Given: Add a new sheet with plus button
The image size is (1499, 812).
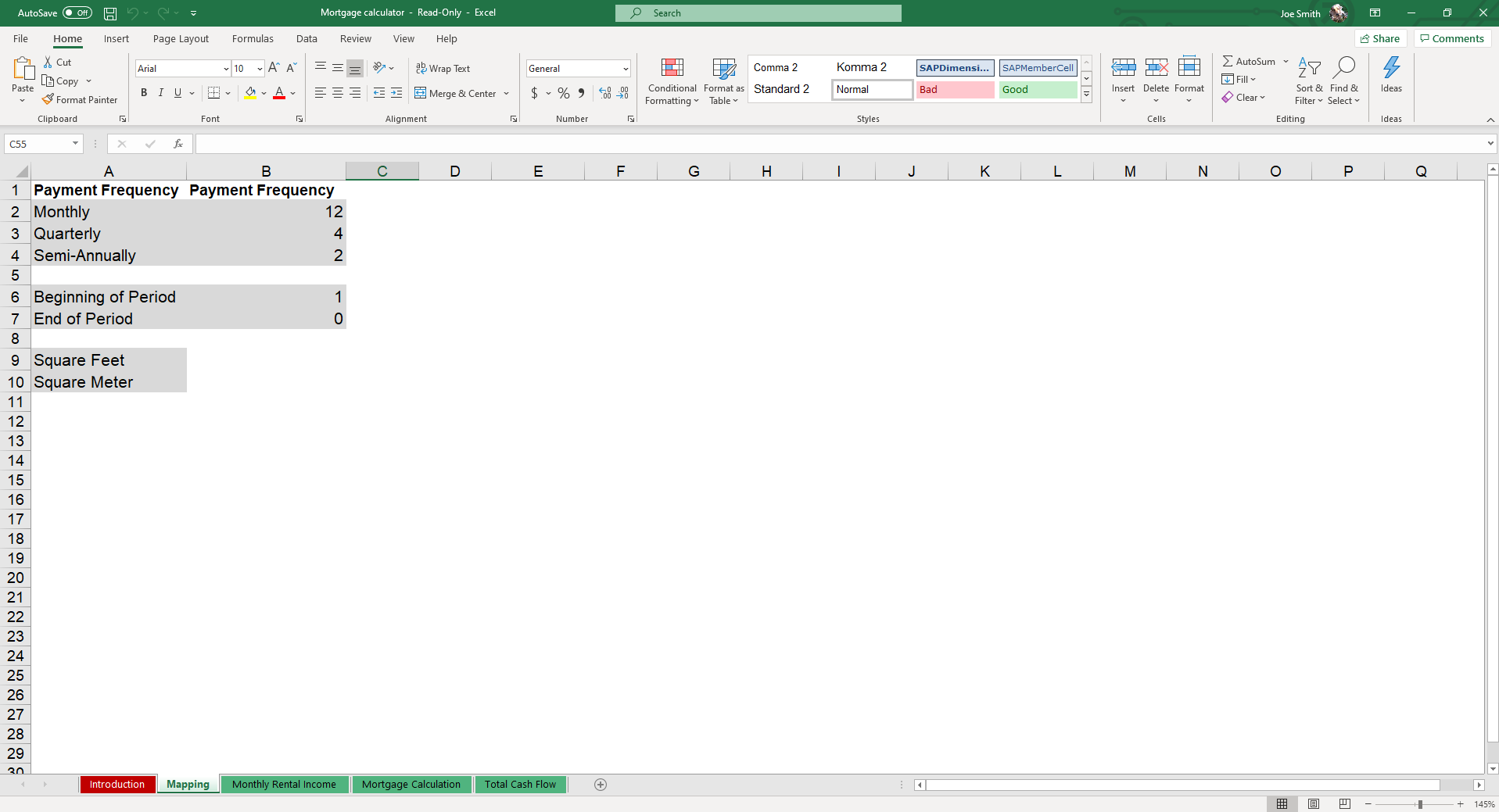Looking at the screenshot, I should pyautogui.click(x=601, y=785).
